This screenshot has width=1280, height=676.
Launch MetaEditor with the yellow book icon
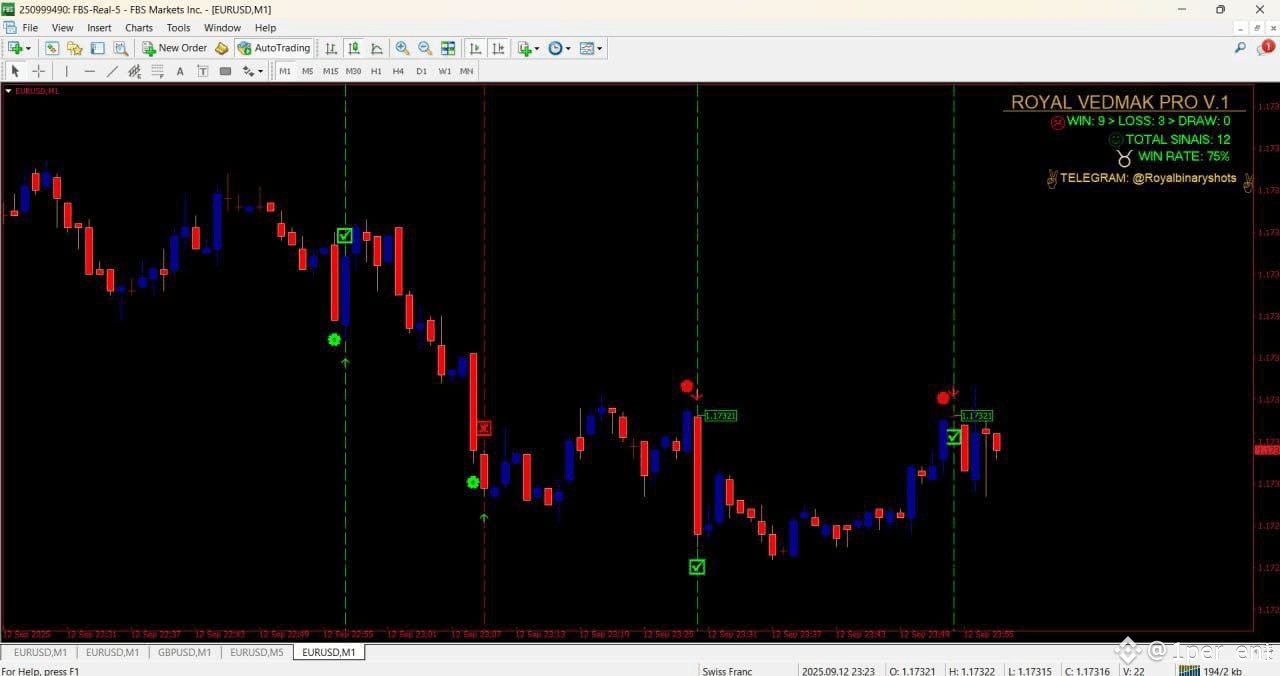(222, 48)
